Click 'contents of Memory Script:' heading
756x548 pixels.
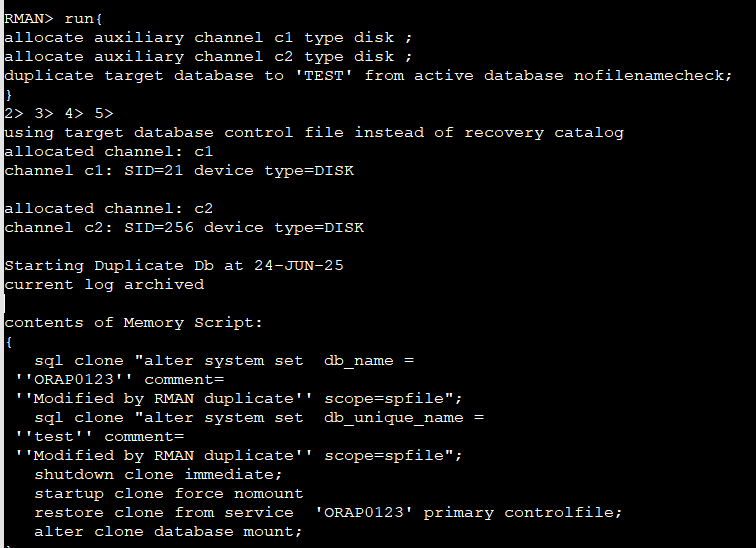point(134,322)
